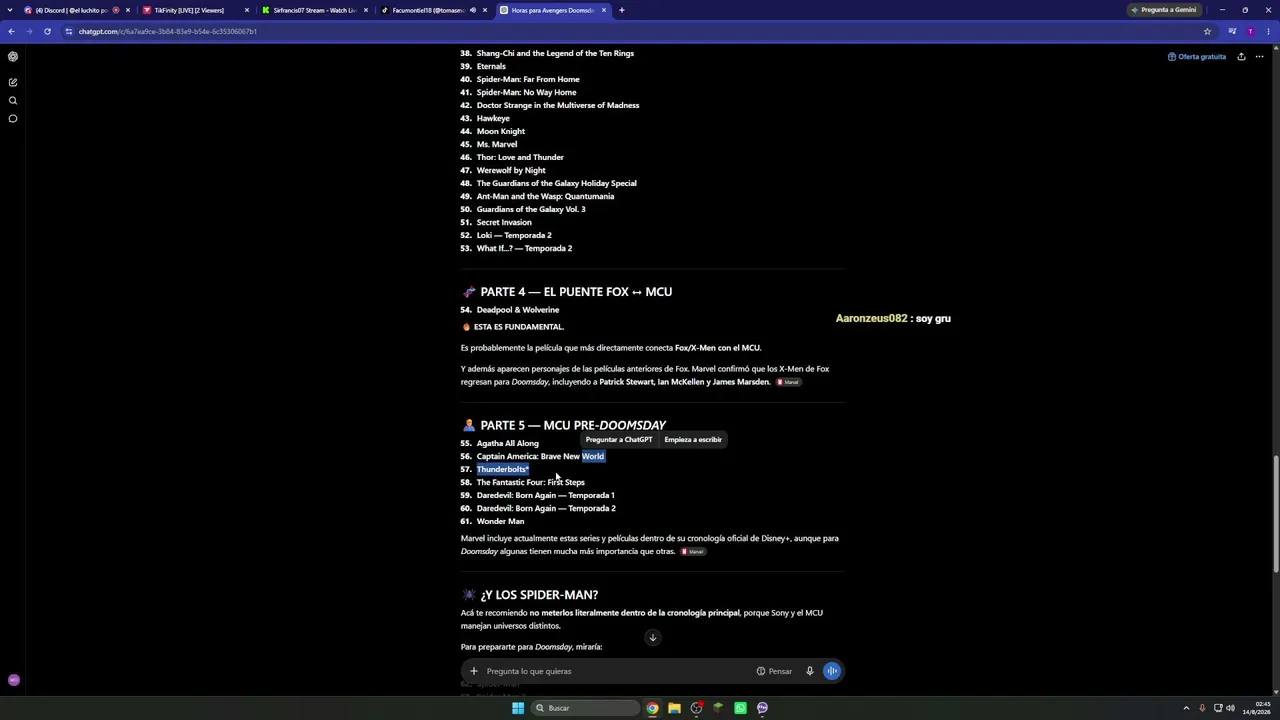Click the chatgpt.com address bar URL
The image size is (1280, 720).
[x=168, y=31]
